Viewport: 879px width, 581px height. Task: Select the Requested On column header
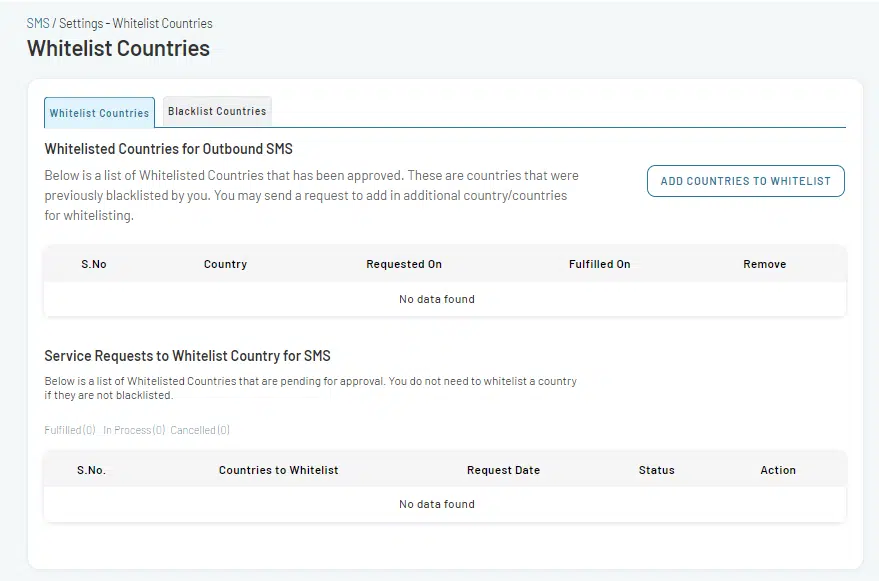coord(404,264)
